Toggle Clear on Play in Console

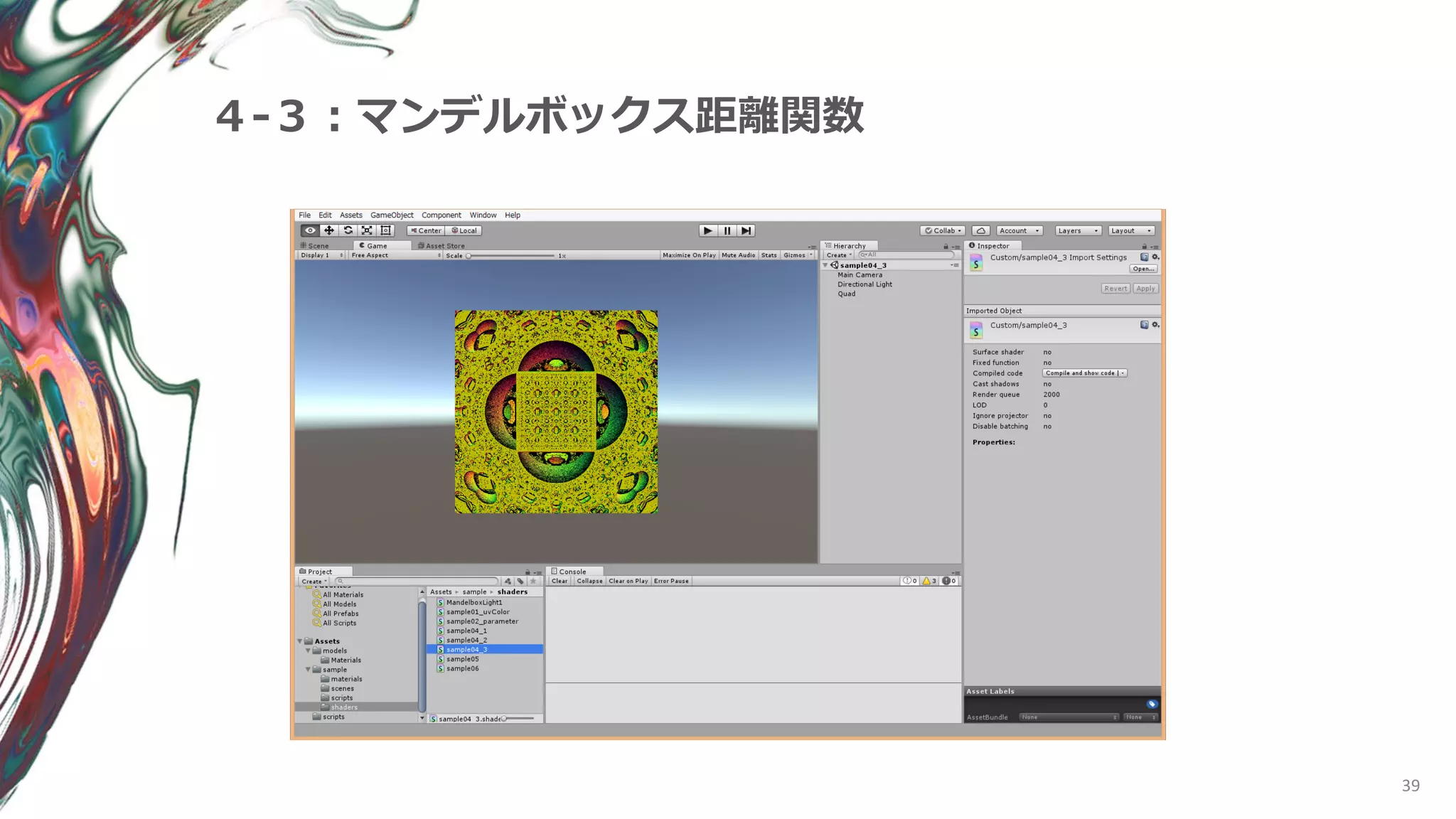628,581
